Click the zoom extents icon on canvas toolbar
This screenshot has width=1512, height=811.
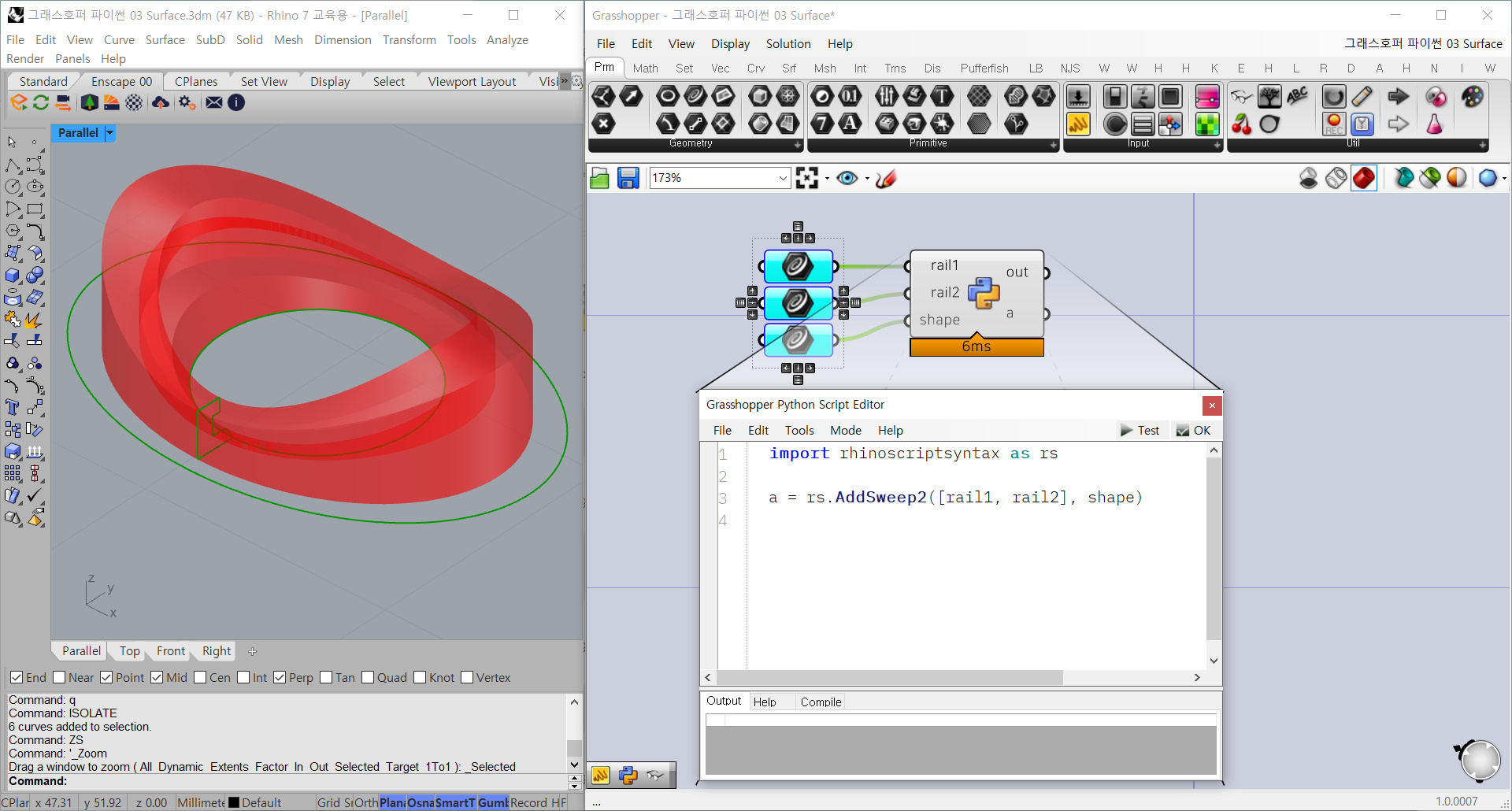click(x=807, y=178)
